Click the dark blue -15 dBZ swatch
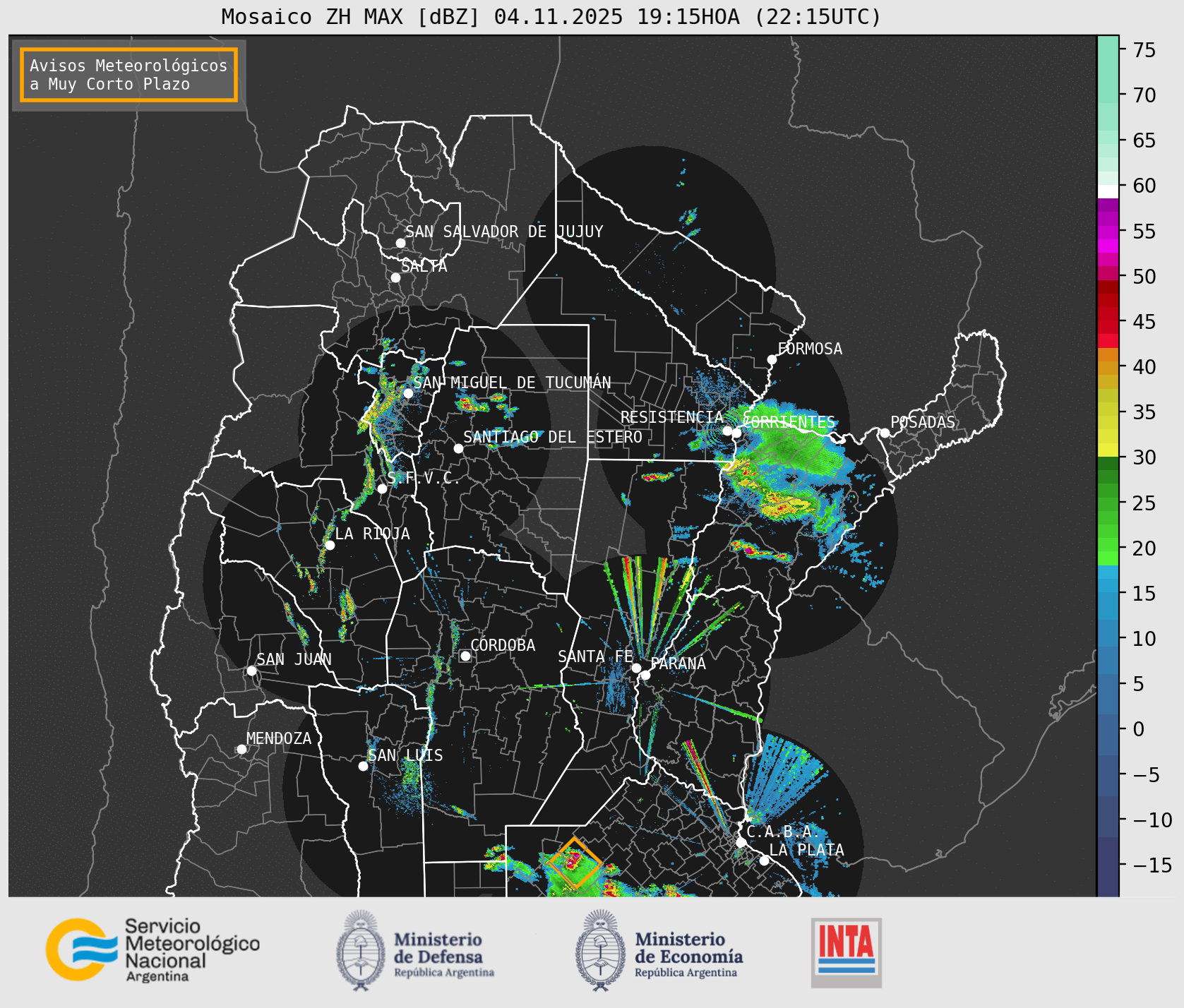Screen dimensions: 1184x1008 pyautogui.click(x=1108, y=865)
